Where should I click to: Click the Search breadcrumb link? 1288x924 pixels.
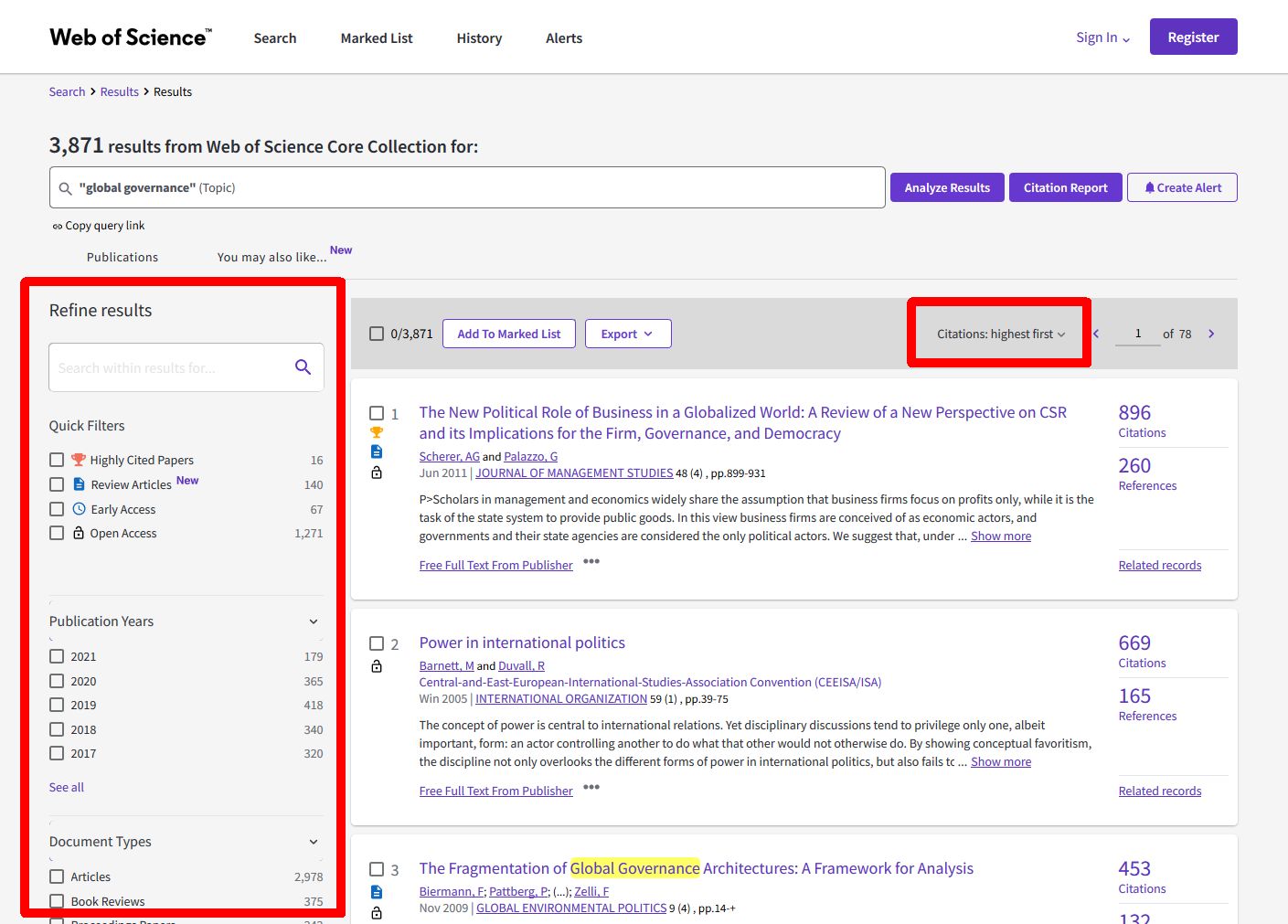tap(67, 92)
